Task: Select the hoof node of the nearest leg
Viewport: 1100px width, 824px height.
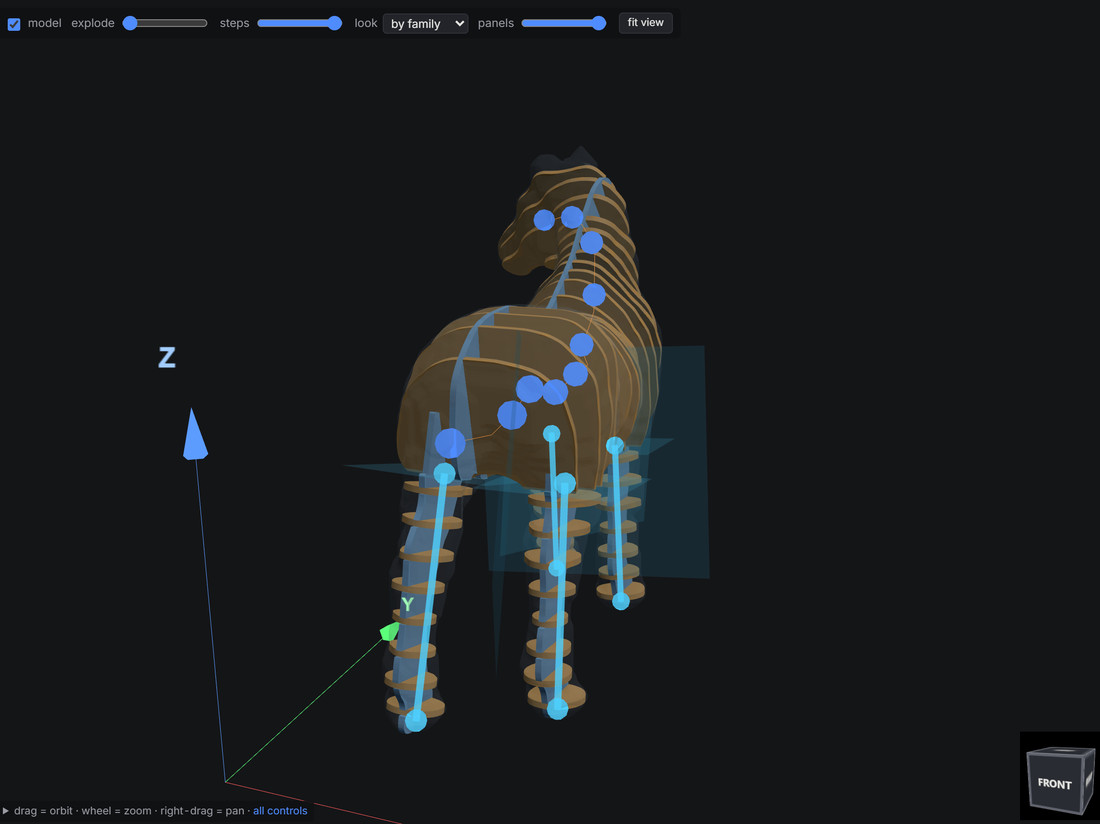Action: tap(415, 720)
